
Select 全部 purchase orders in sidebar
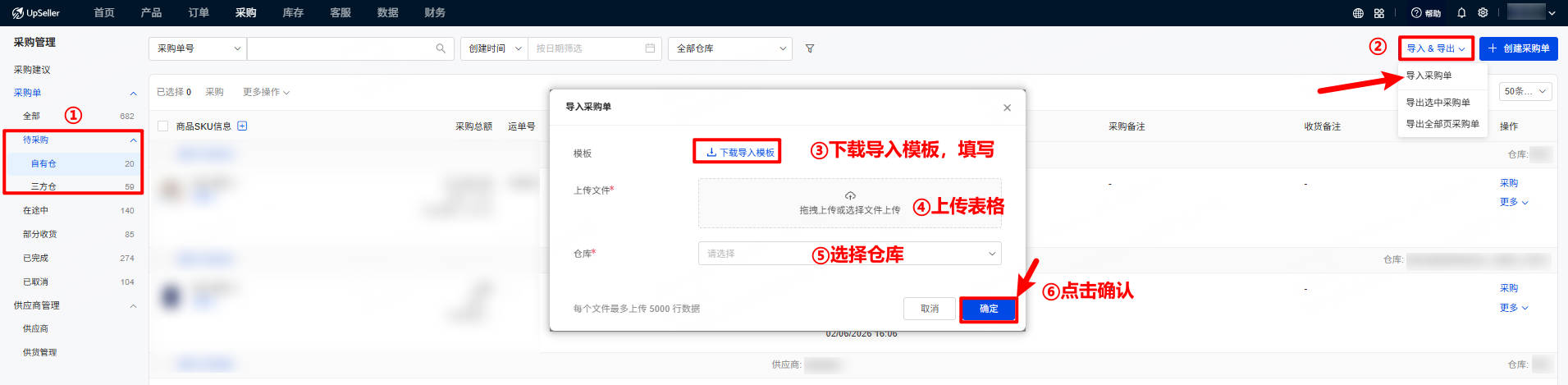[31, 116]
